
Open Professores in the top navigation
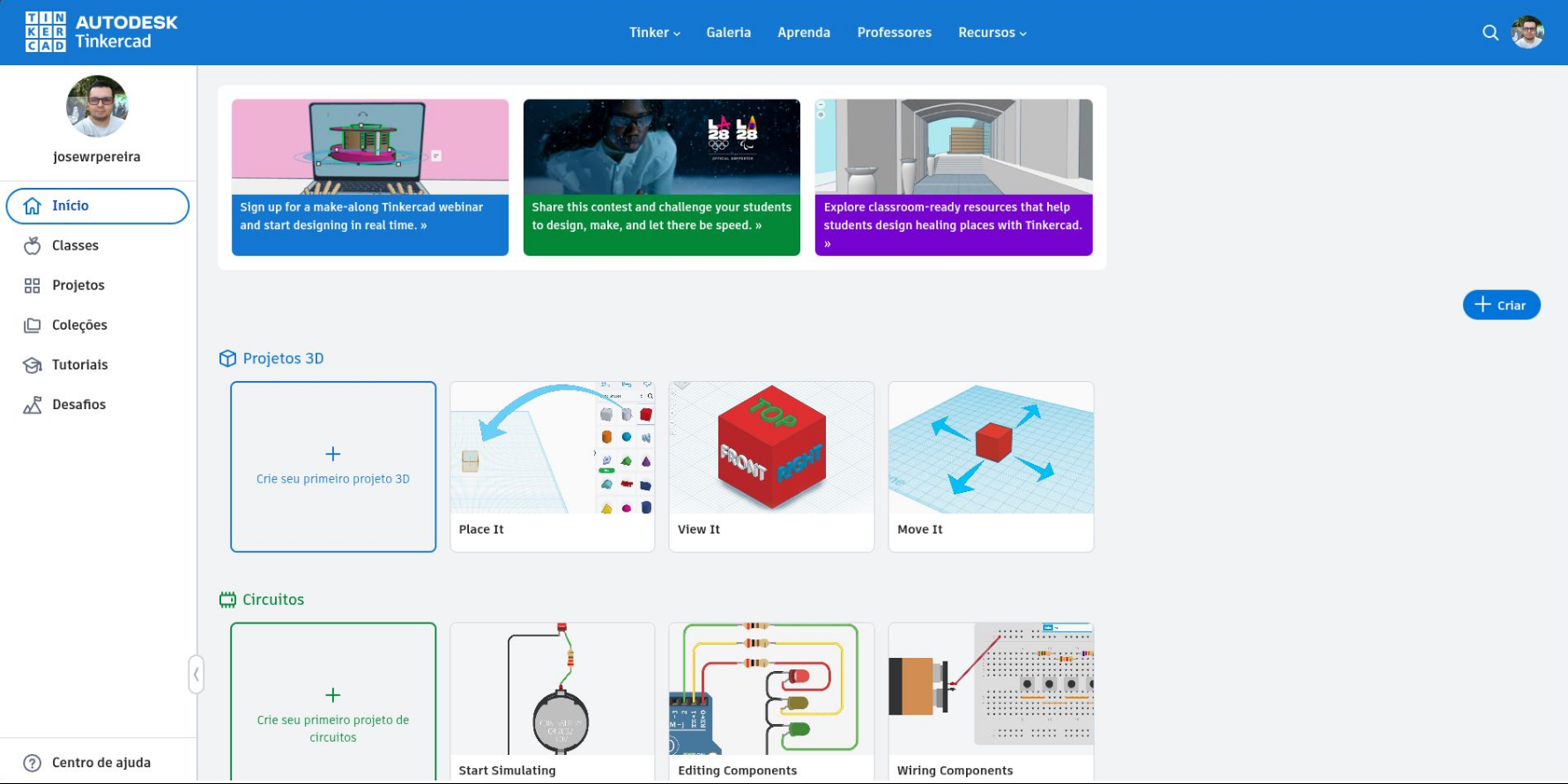point(894,33)
